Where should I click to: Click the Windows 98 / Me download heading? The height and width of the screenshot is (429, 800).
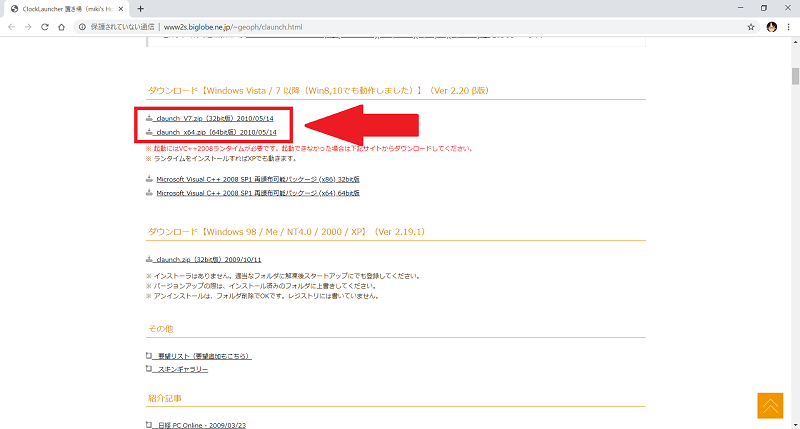click(286, 232)
